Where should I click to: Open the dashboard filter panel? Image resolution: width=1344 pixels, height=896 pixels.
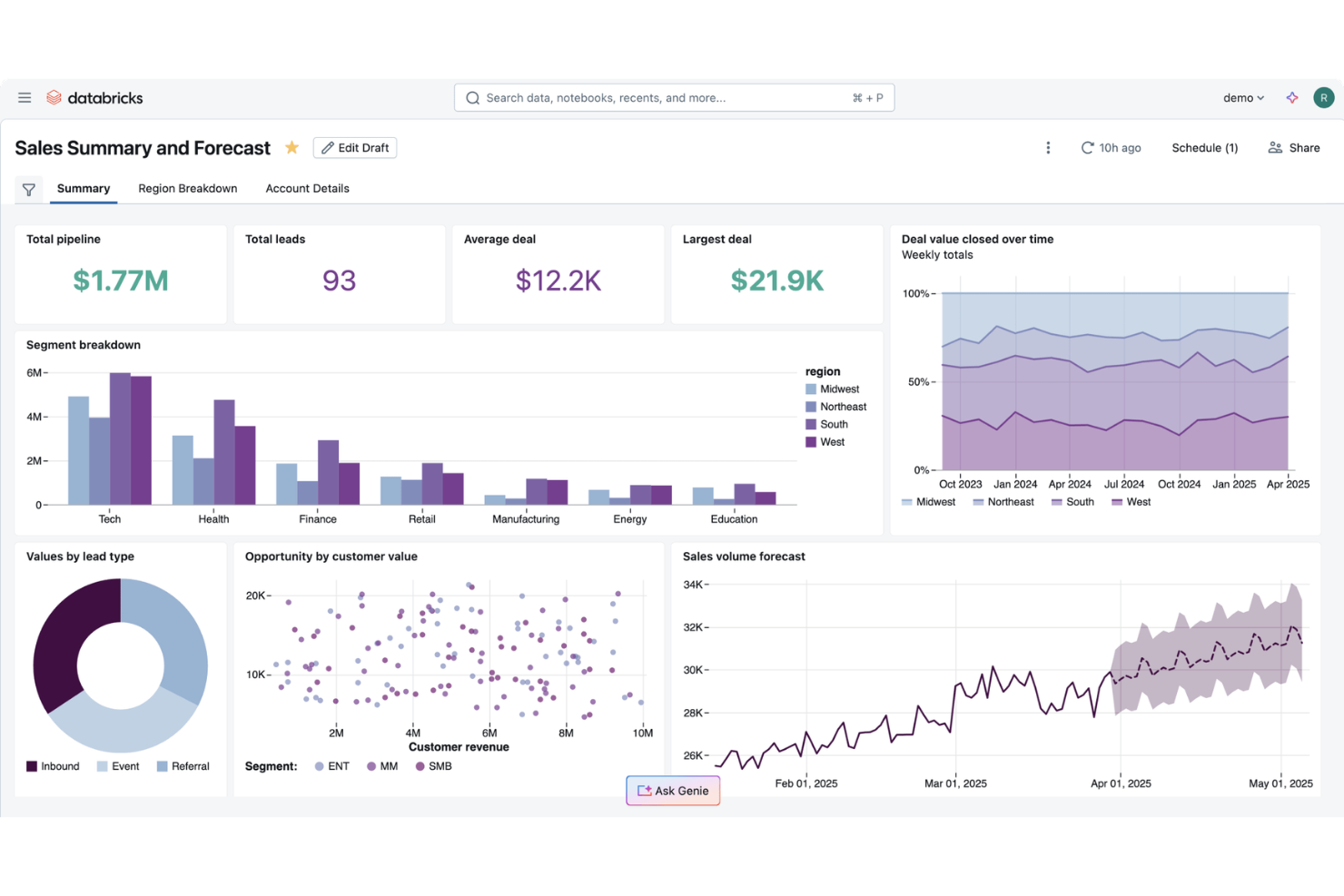click(28, 189)
